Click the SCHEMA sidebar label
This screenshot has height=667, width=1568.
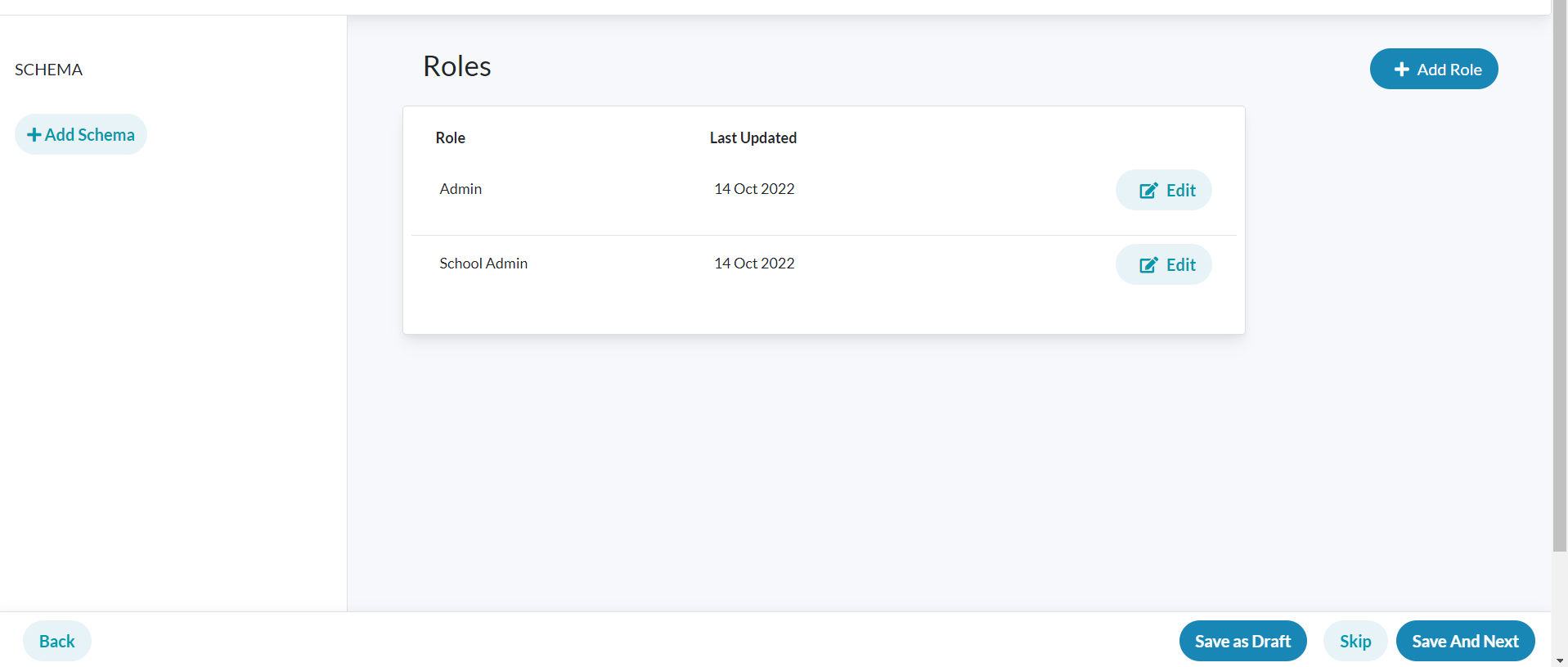coord(48,70)
